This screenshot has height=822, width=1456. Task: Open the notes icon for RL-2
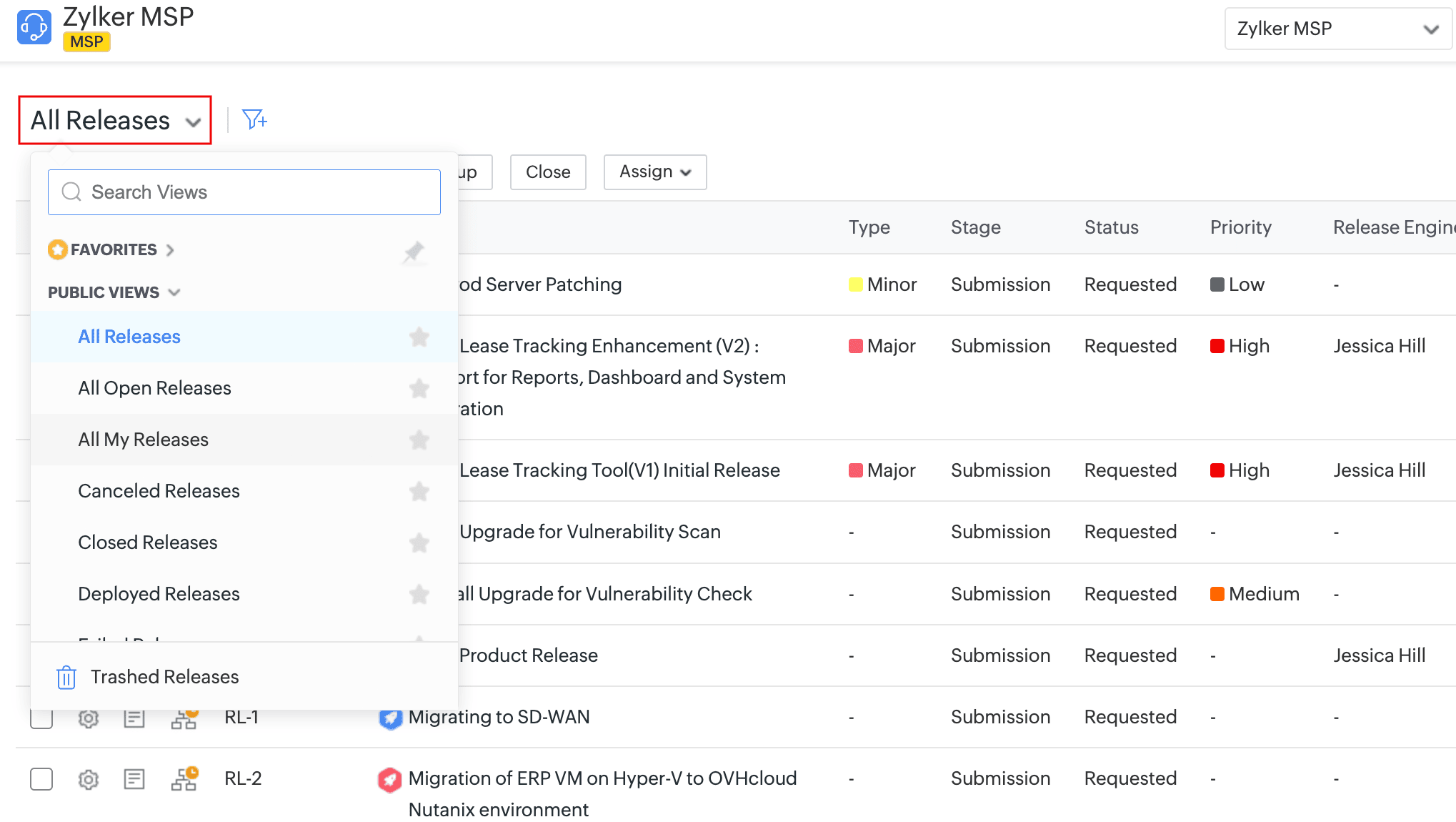click(134, 779)
